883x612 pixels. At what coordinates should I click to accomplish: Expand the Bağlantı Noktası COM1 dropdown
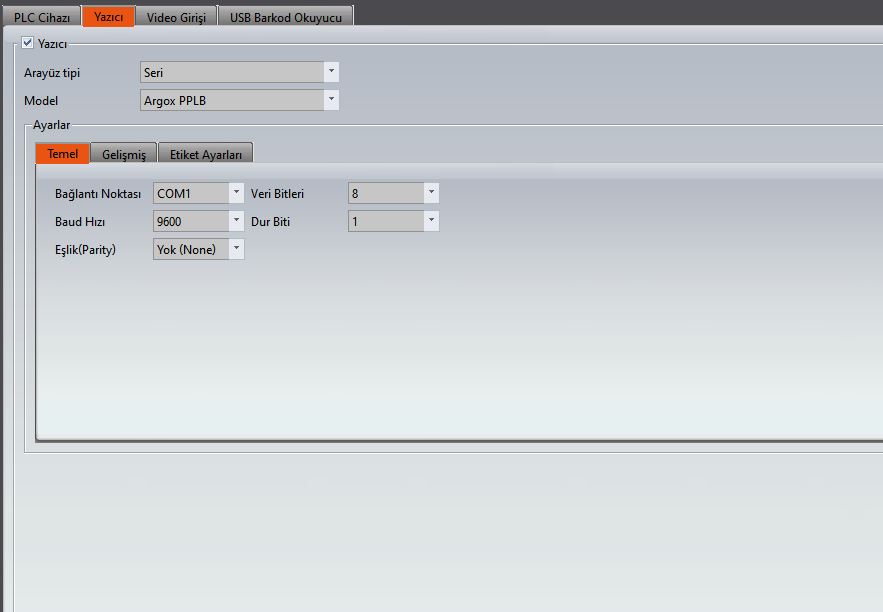click(198, 193)
